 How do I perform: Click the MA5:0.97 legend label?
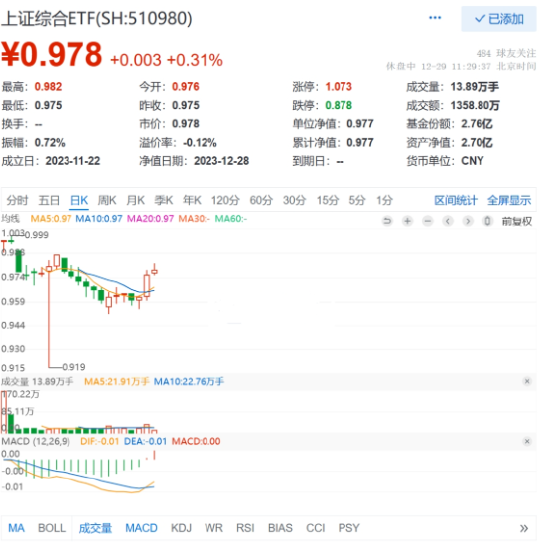tap(51, 219)
